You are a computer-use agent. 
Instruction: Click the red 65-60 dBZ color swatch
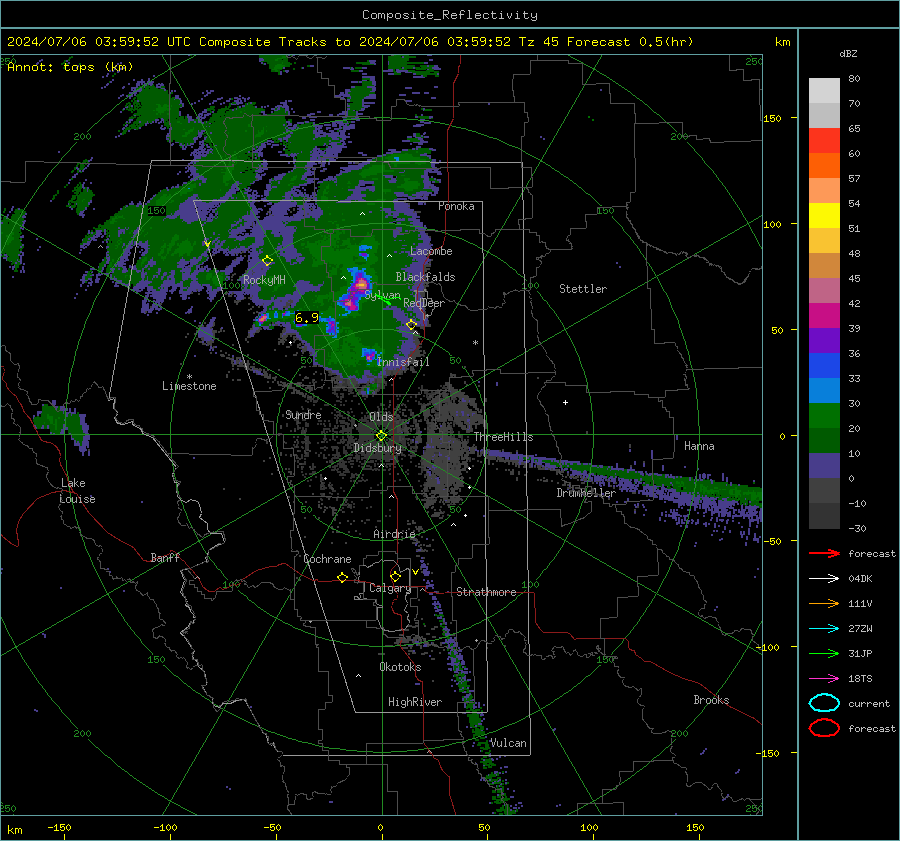pyautogui.click(x=824, y=141)
